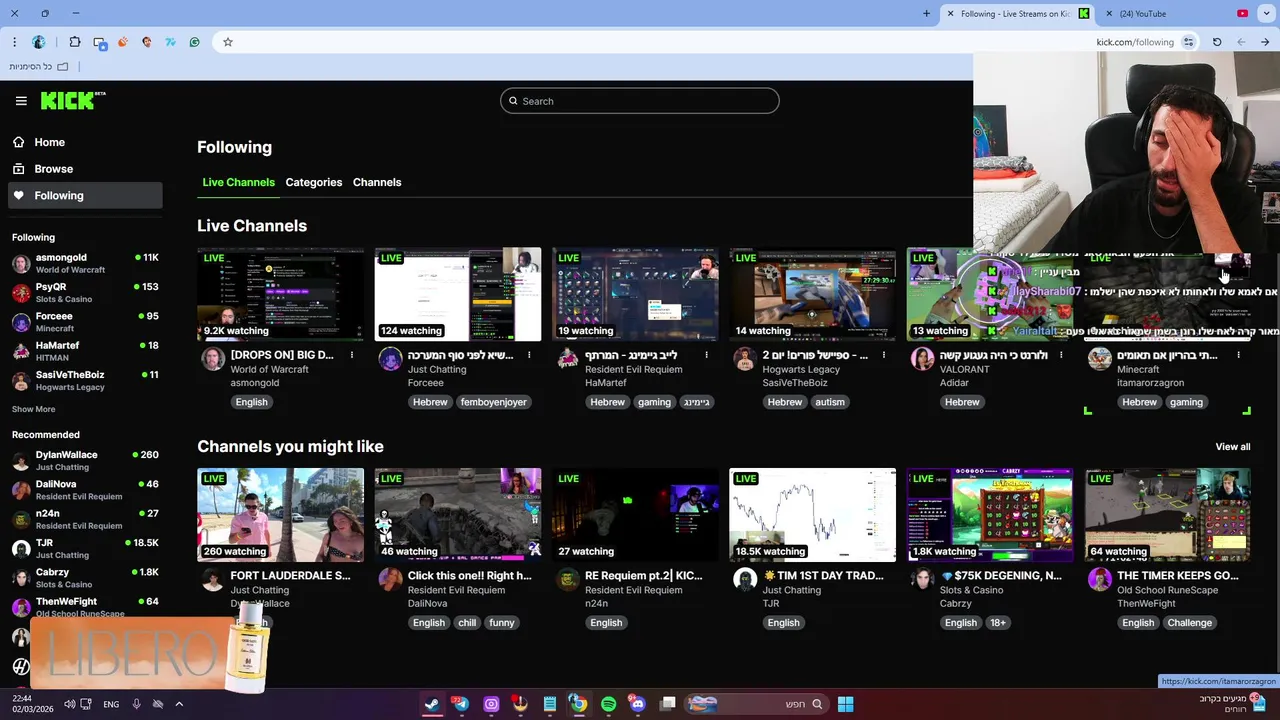1280x720 pixels.
Task: Click TJR channel avatar under stream card
Action: tap(744, 579)
